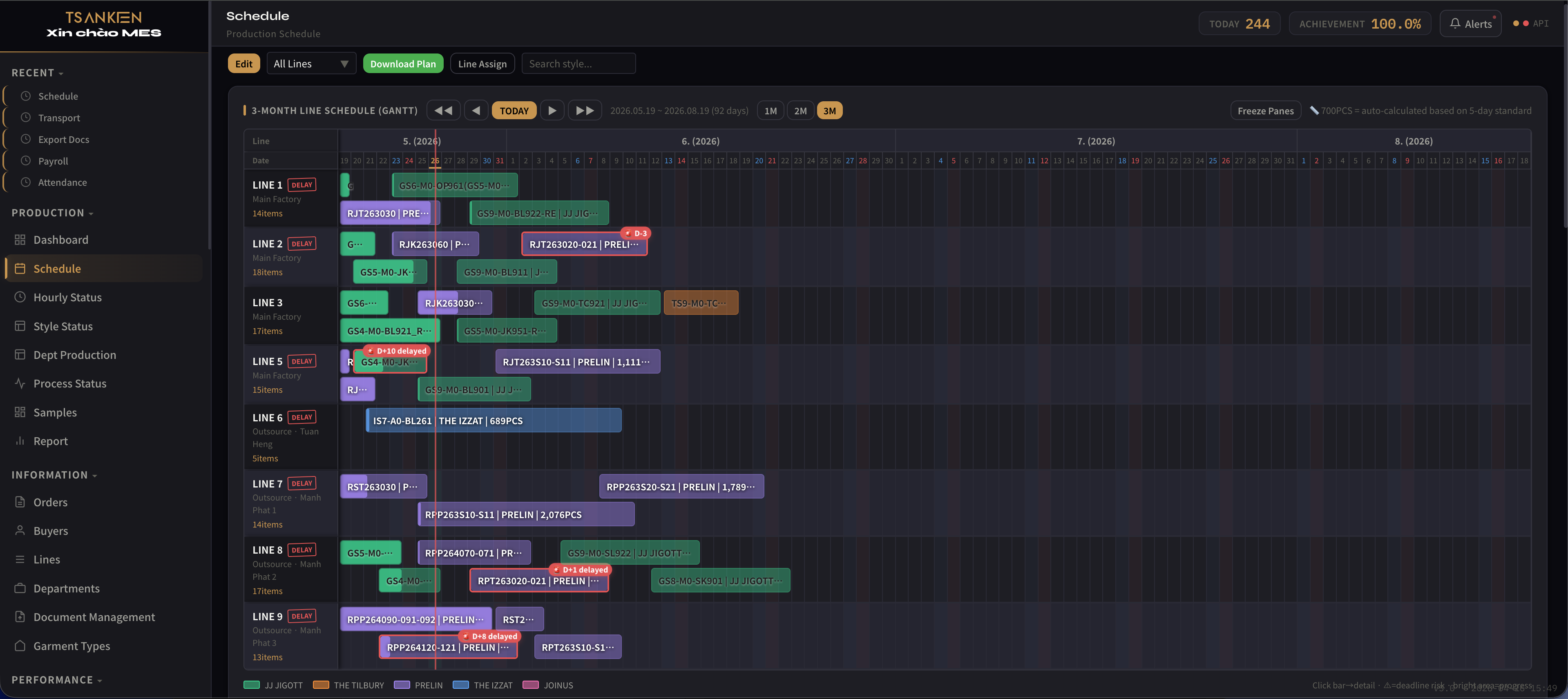Switch to the 1M view
The width and height of the screenshot is (1568, 699).
[771, 111]
